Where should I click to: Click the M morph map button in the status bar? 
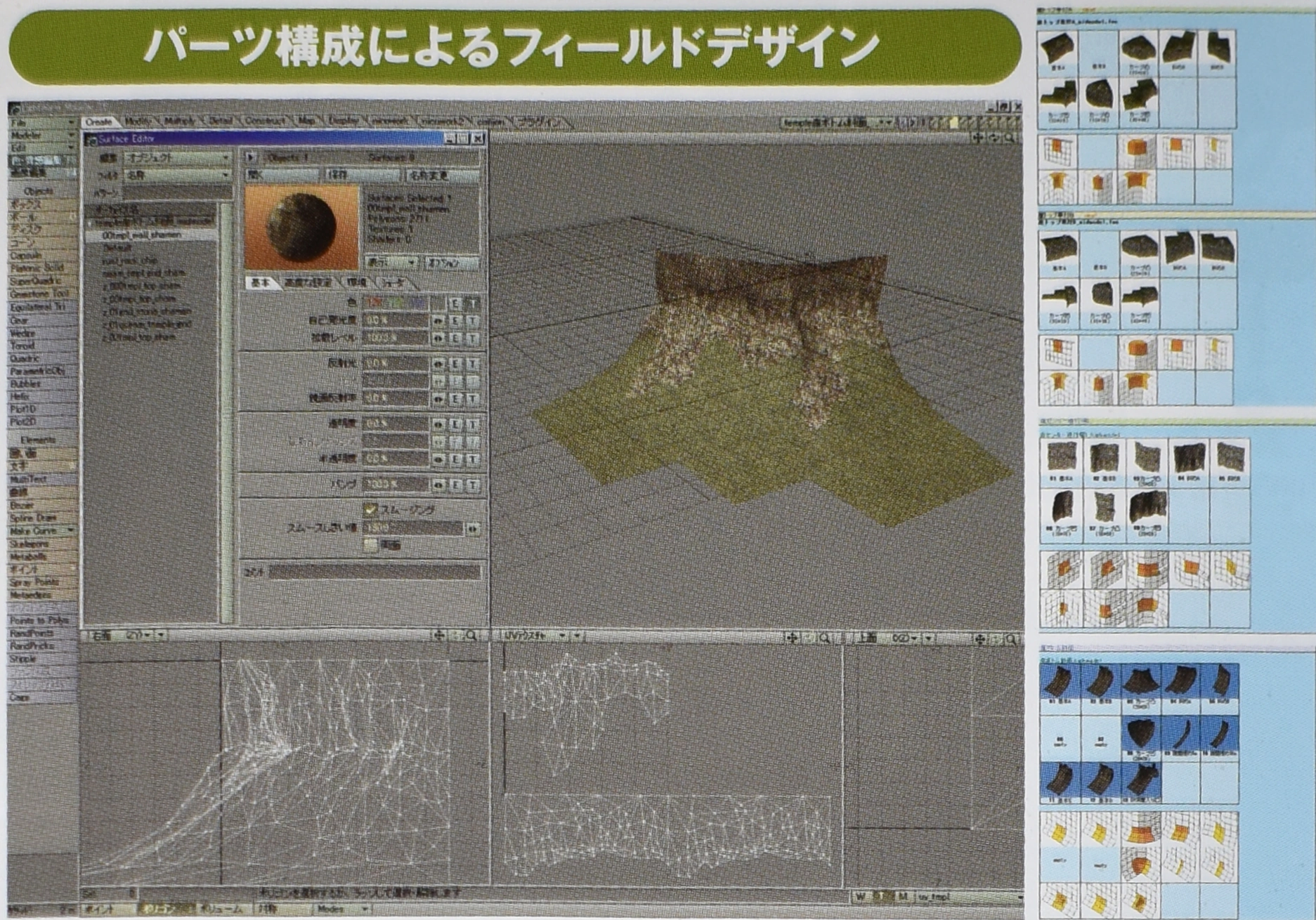tap(903, 897)
